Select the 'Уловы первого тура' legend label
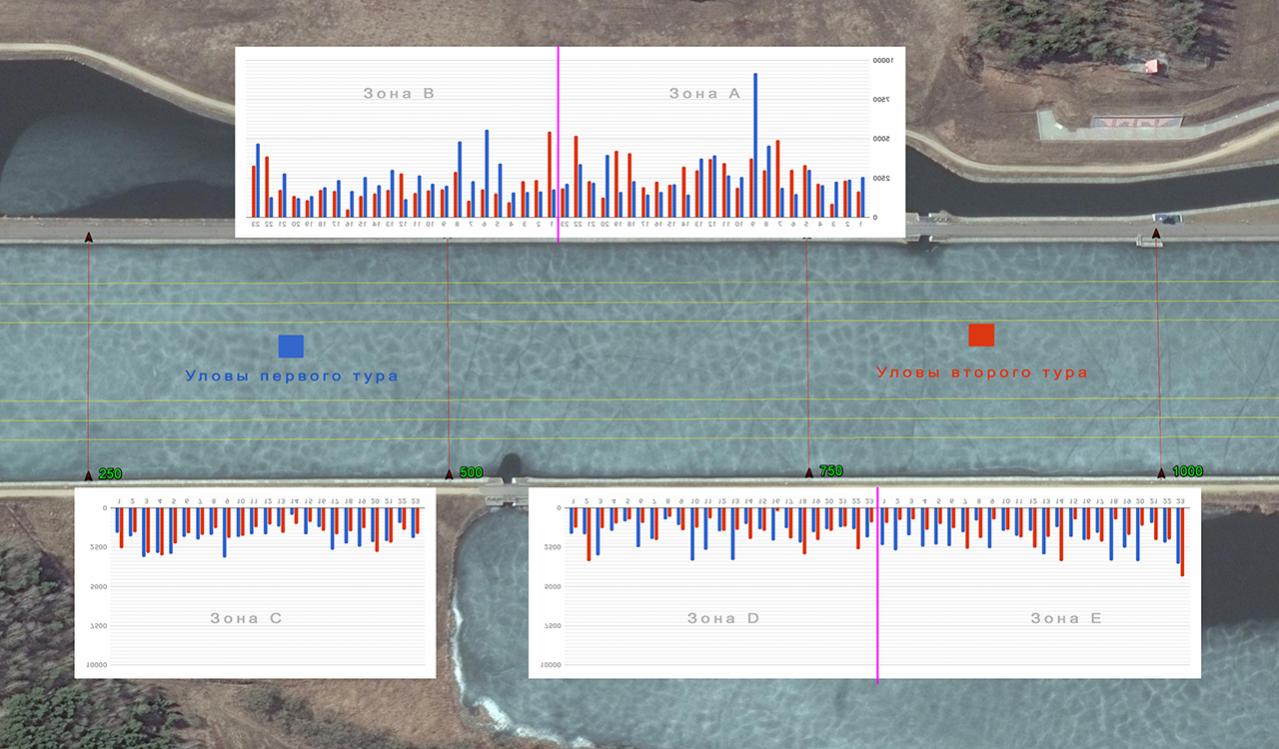1279x749 pixels. [x=292, y=376]
